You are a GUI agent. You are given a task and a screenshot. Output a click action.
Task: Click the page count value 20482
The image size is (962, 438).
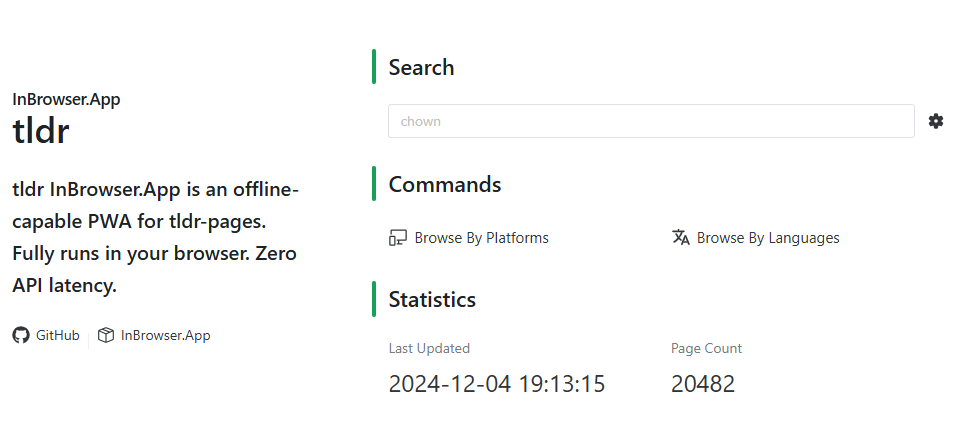pyautogui.click(x=702, y=384)
